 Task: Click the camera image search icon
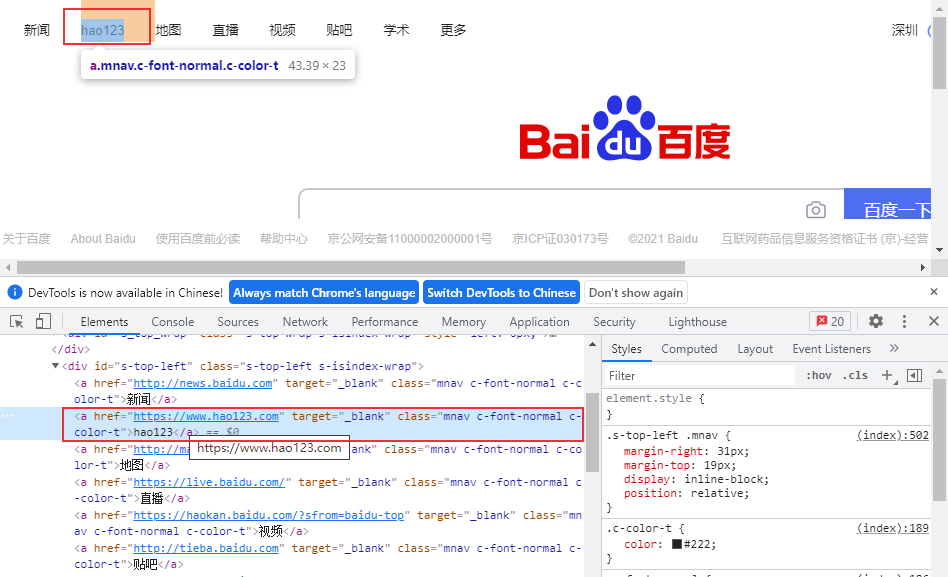(x=816, y=209)
